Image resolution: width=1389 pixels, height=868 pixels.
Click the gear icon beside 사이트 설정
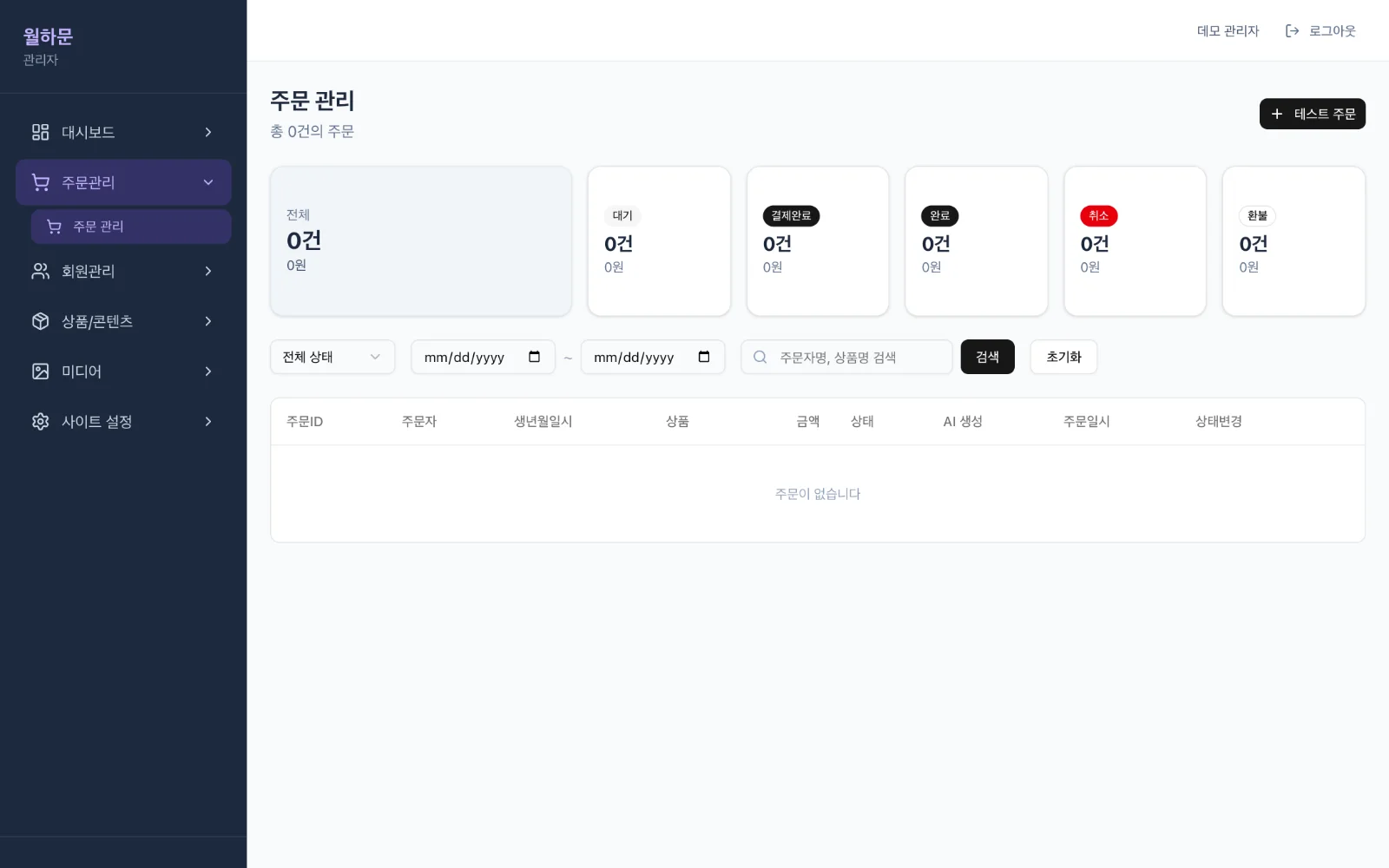coord(40,422)
